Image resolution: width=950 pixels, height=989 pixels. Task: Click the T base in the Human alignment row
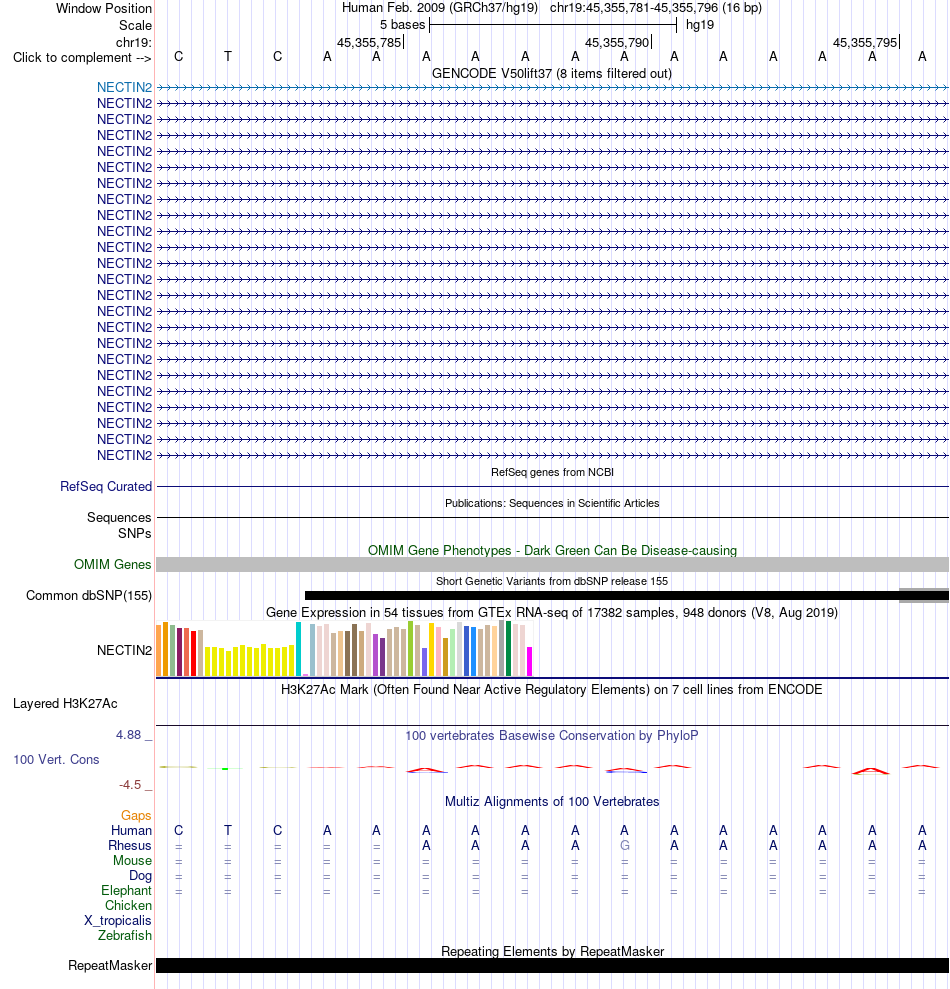pos(228,830)
